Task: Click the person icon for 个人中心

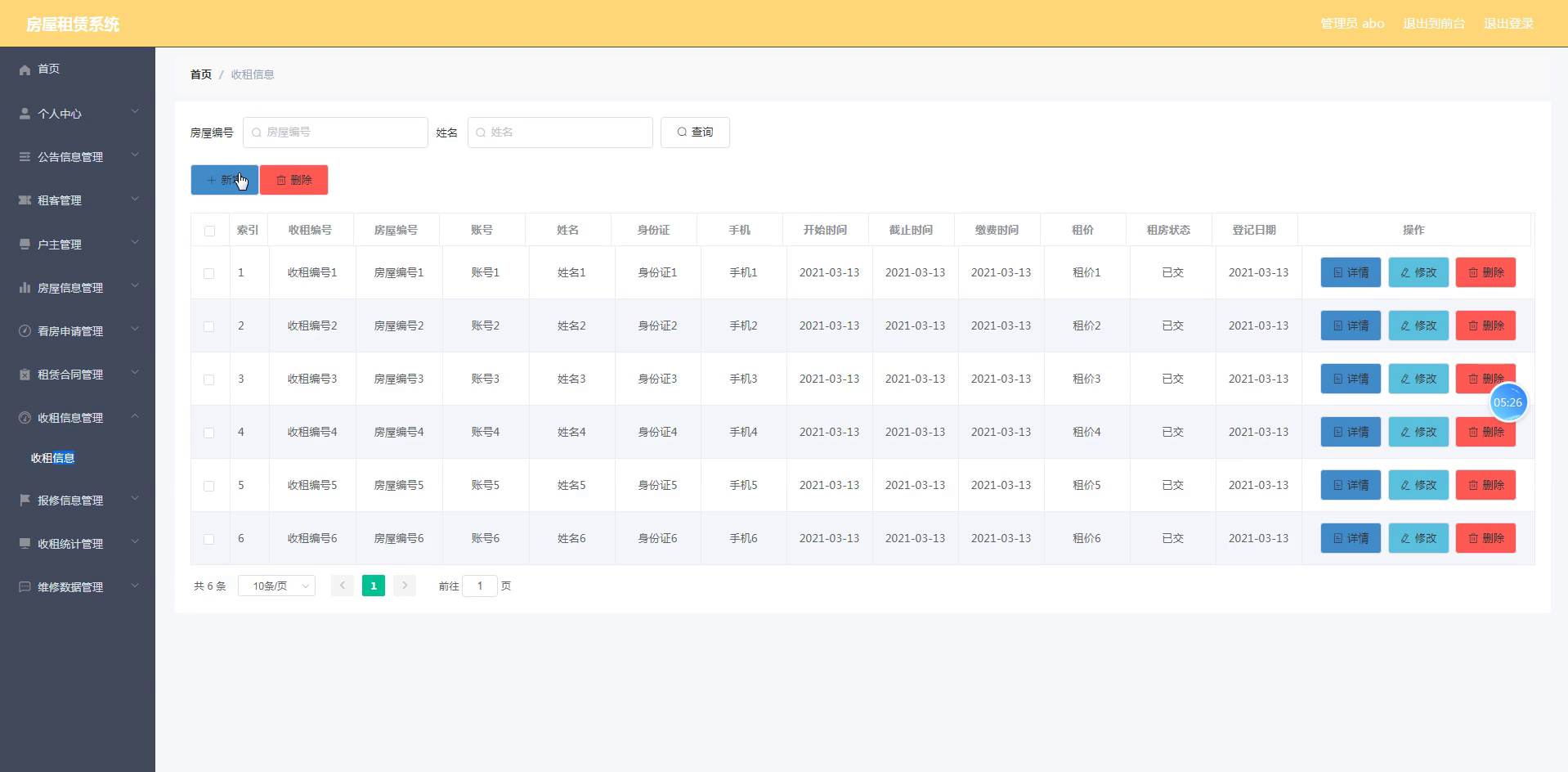Action: click(x=25, y=114)
